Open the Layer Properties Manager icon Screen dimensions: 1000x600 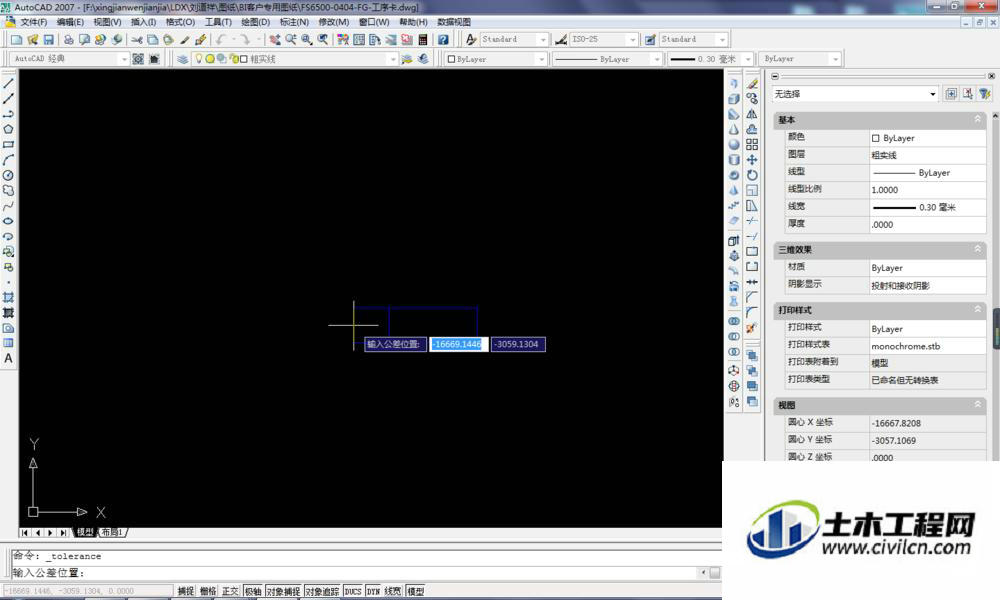pos(183,59)
